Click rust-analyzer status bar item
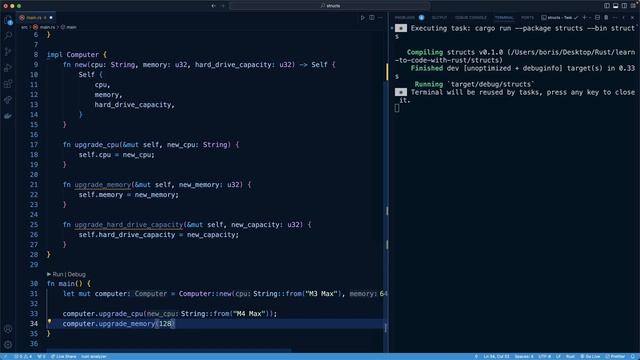 [x=93, y=356]
